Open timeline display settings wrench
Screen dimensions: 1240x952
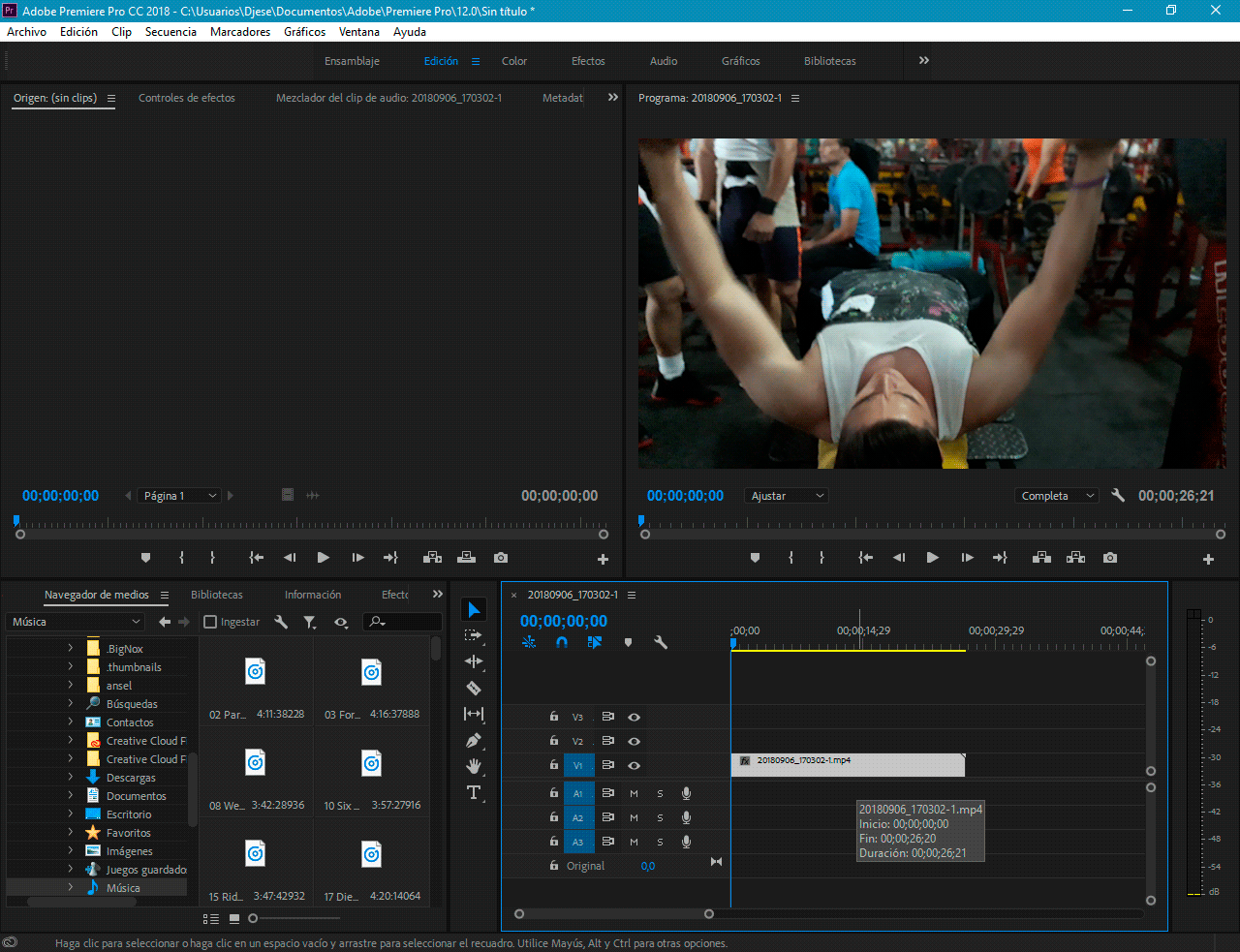click(661, 642)
